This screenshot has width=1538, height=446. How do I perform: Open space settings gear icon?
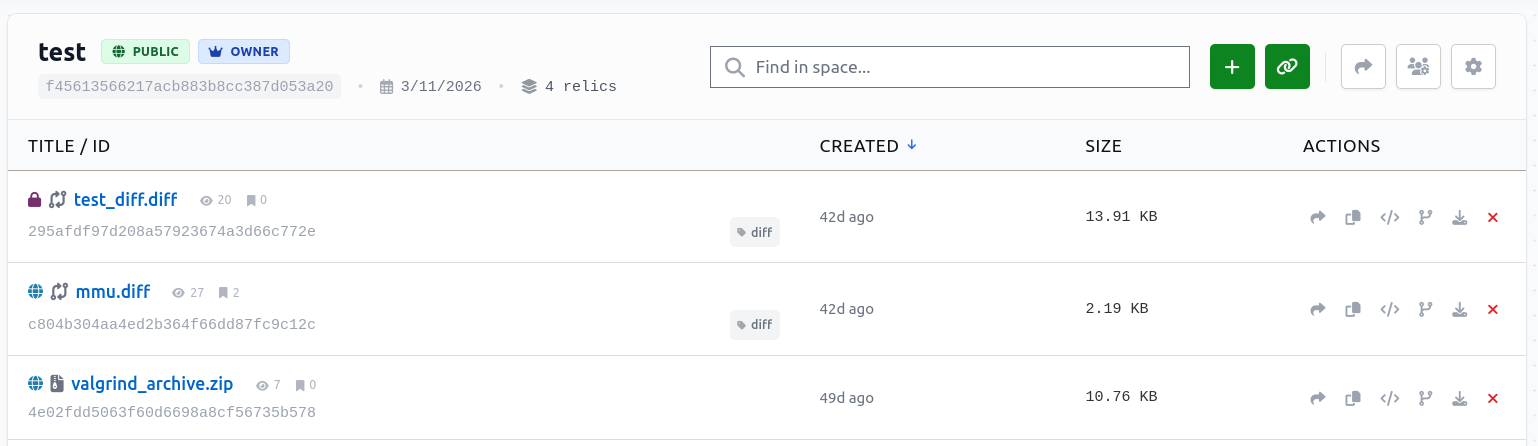click(x=1473, y=67)
